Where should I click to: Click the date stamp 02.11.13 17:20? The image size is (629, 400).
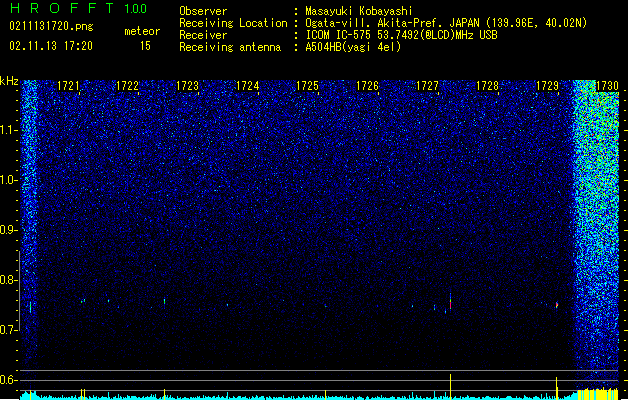[51, 46]
